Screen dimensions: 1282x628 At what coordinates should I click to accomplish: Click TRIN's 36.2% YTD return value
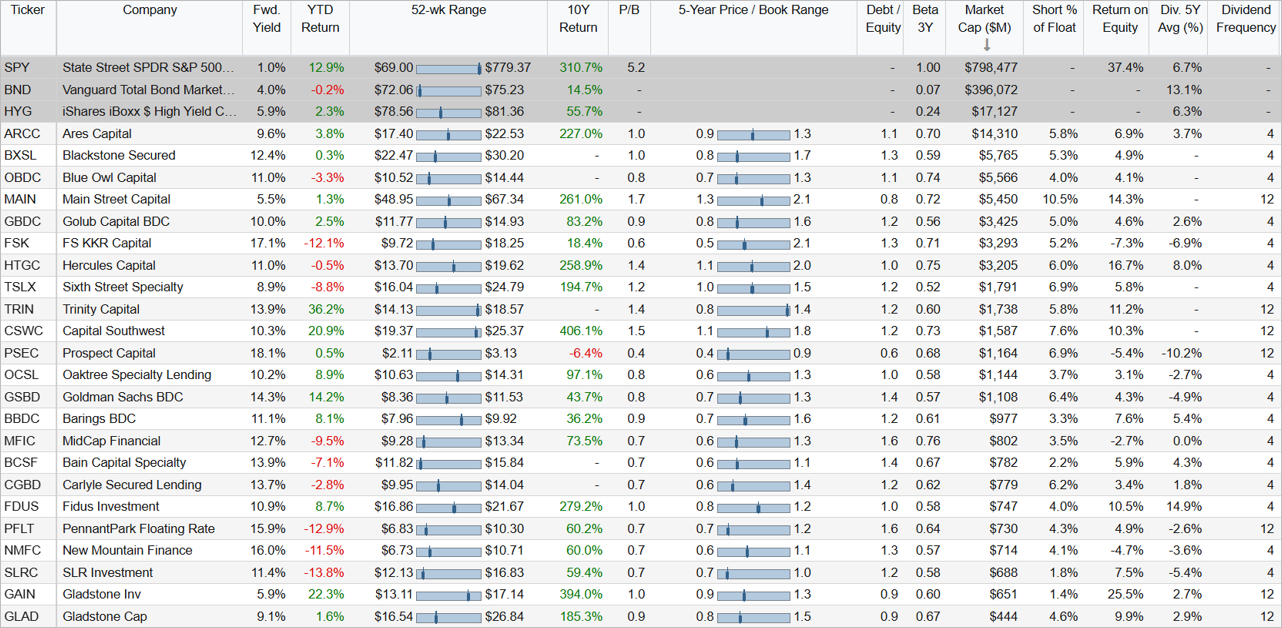coord(327,309)
